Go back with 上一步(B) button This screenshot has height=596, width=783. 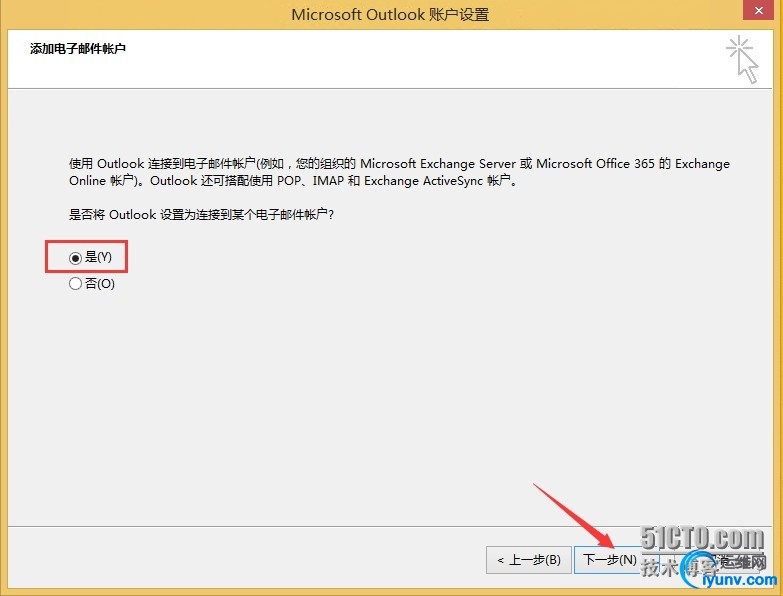[x=528, y=560]
